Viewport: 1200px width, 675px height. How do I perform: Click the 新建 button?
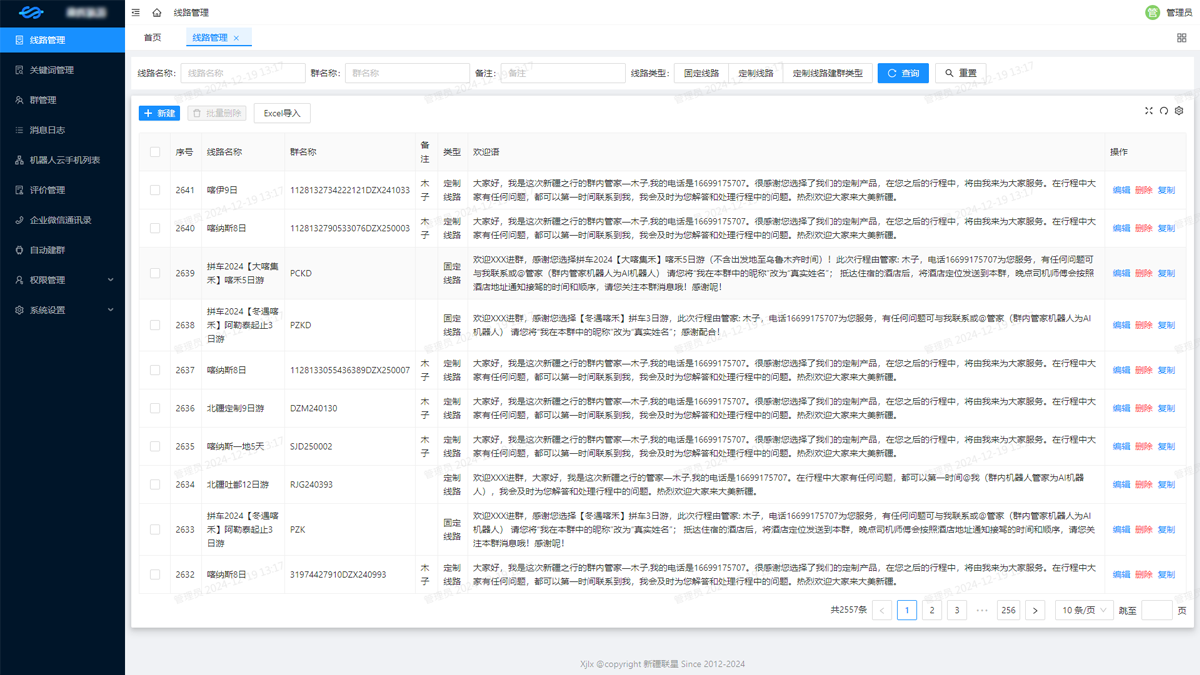point(159,113)
